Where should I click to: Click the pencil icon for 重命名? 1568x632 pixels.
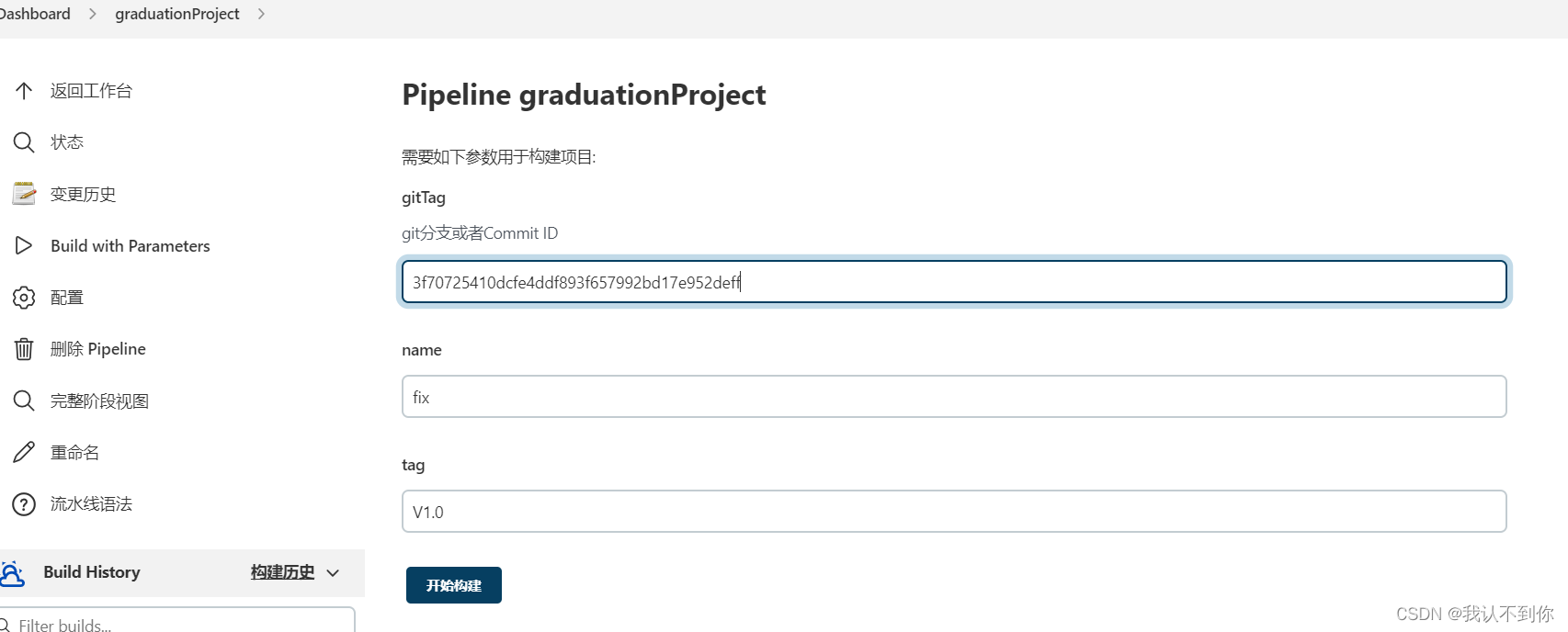point(24,452)
